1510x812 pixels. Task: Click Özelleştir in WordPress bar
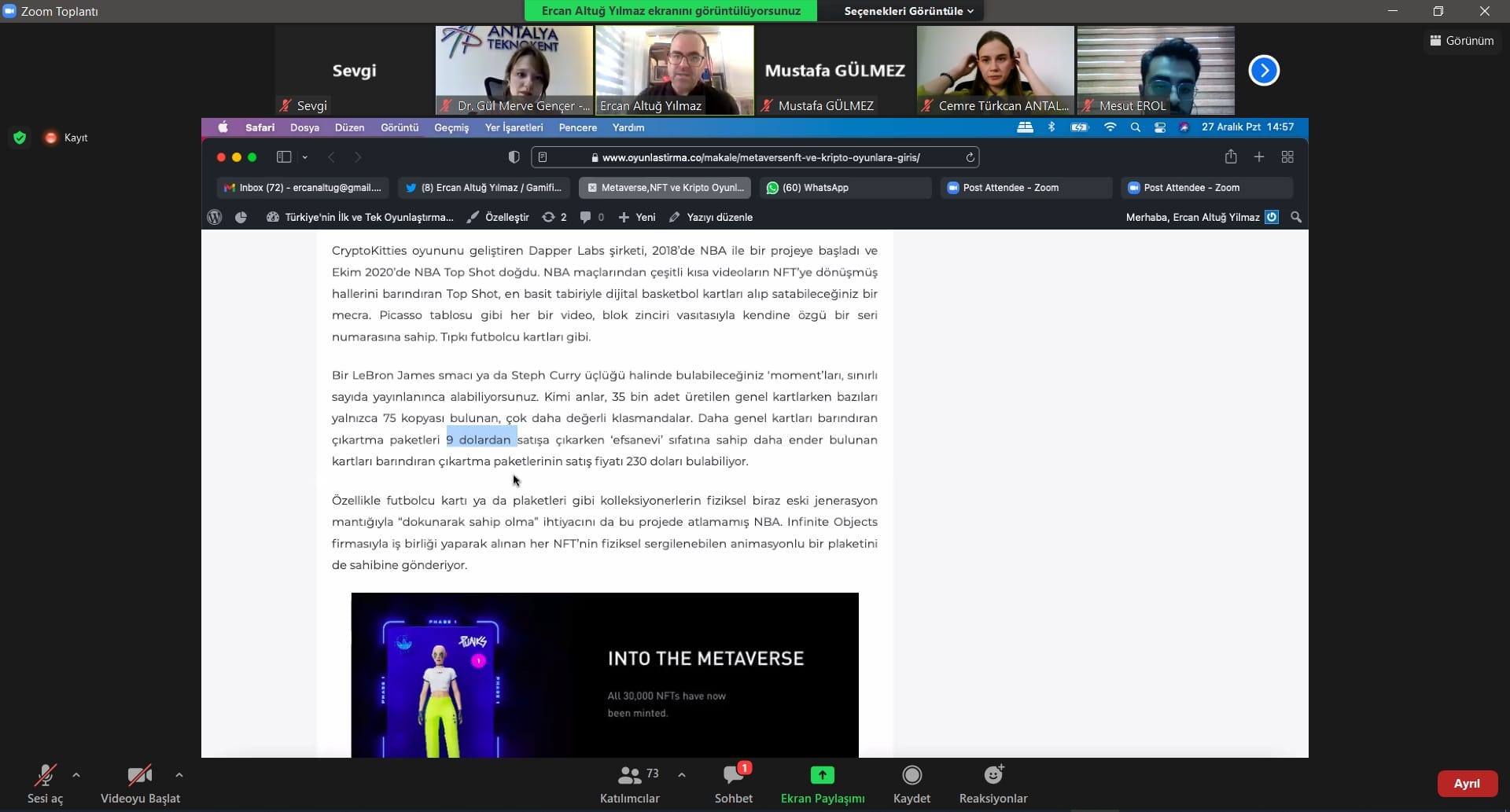click(498, 217)
